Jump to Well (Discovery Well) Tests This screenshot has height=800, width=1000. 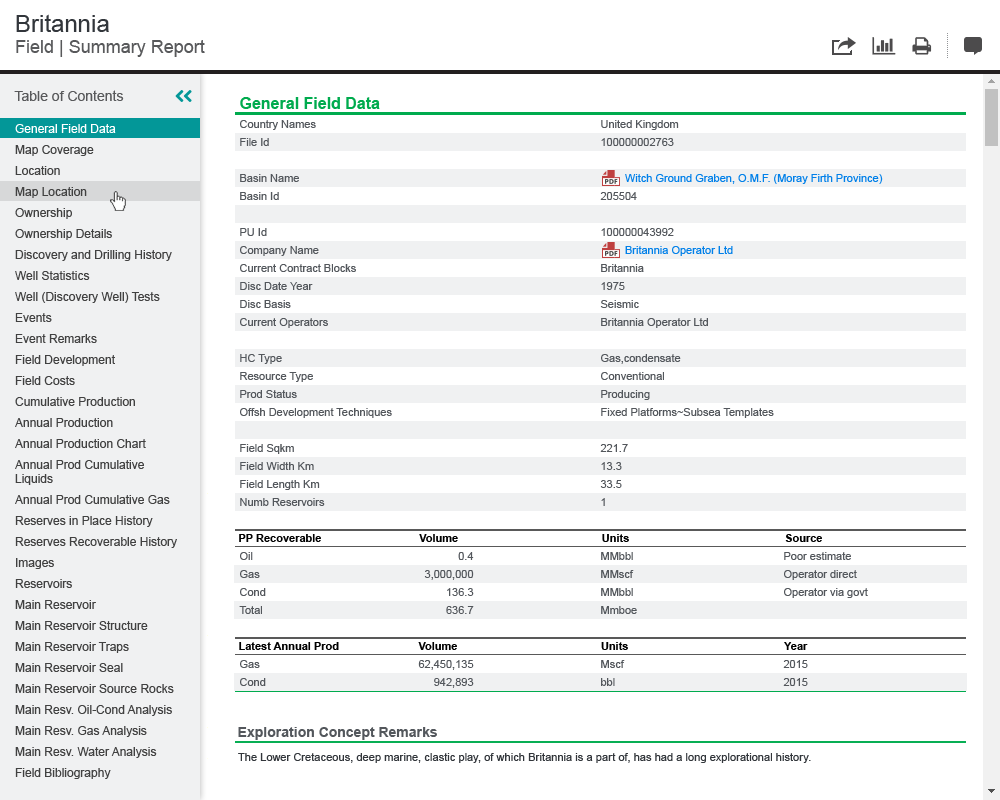coord(87,297)
